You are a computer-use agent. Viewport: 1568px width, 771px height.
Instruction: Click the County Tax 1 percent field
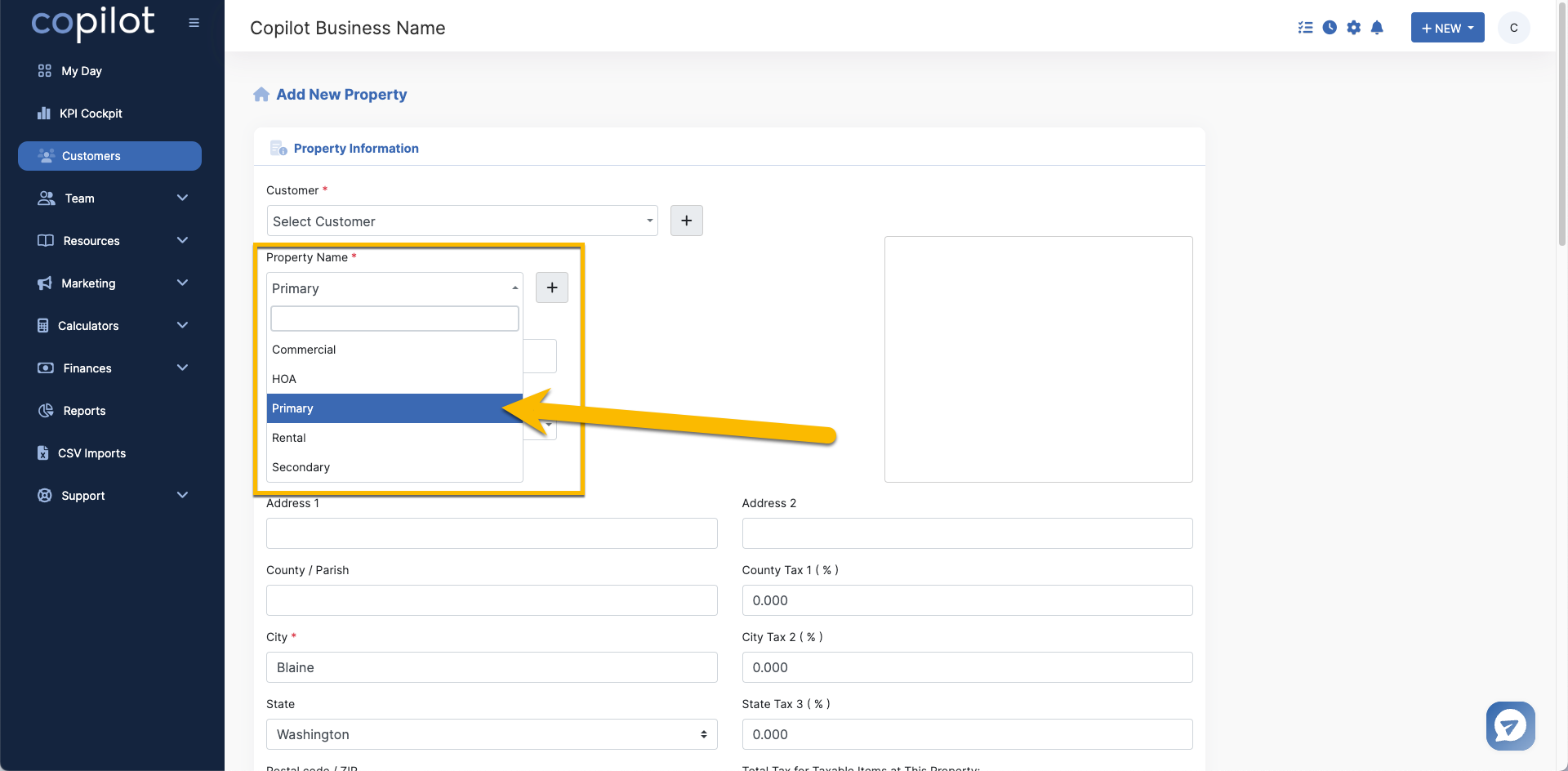(967, 600)
